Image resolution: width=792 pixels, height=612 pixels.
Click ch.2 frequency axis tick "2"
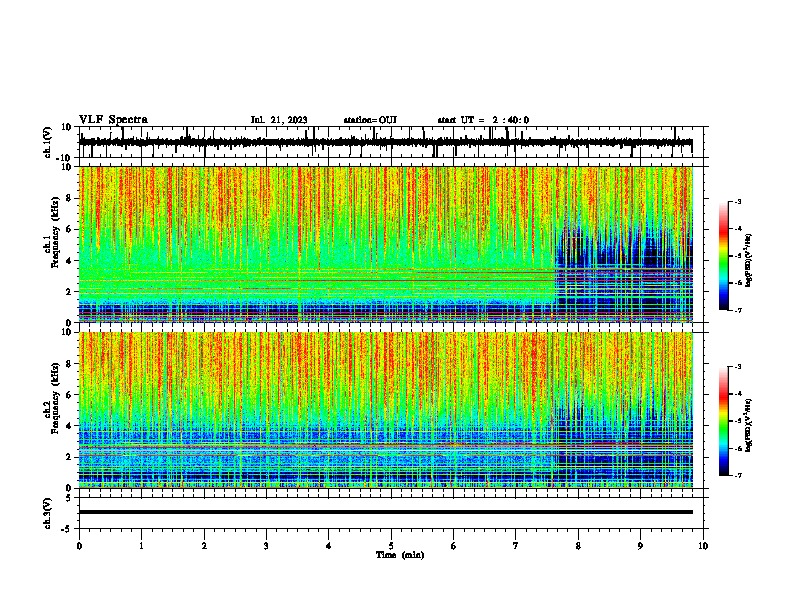tap(69, 457)
